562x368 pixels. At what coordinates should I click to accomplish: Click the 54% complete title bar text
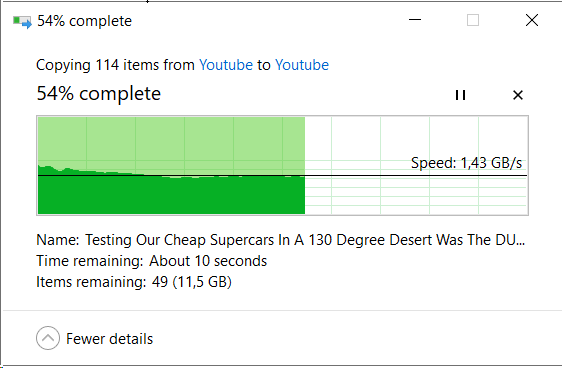click(85, 21)
